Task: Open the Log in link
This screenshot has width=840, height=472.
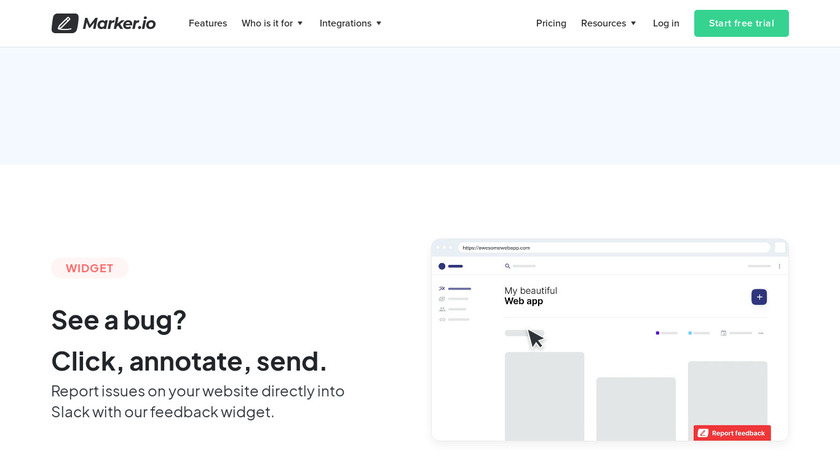Action: [x=665, y=23]
